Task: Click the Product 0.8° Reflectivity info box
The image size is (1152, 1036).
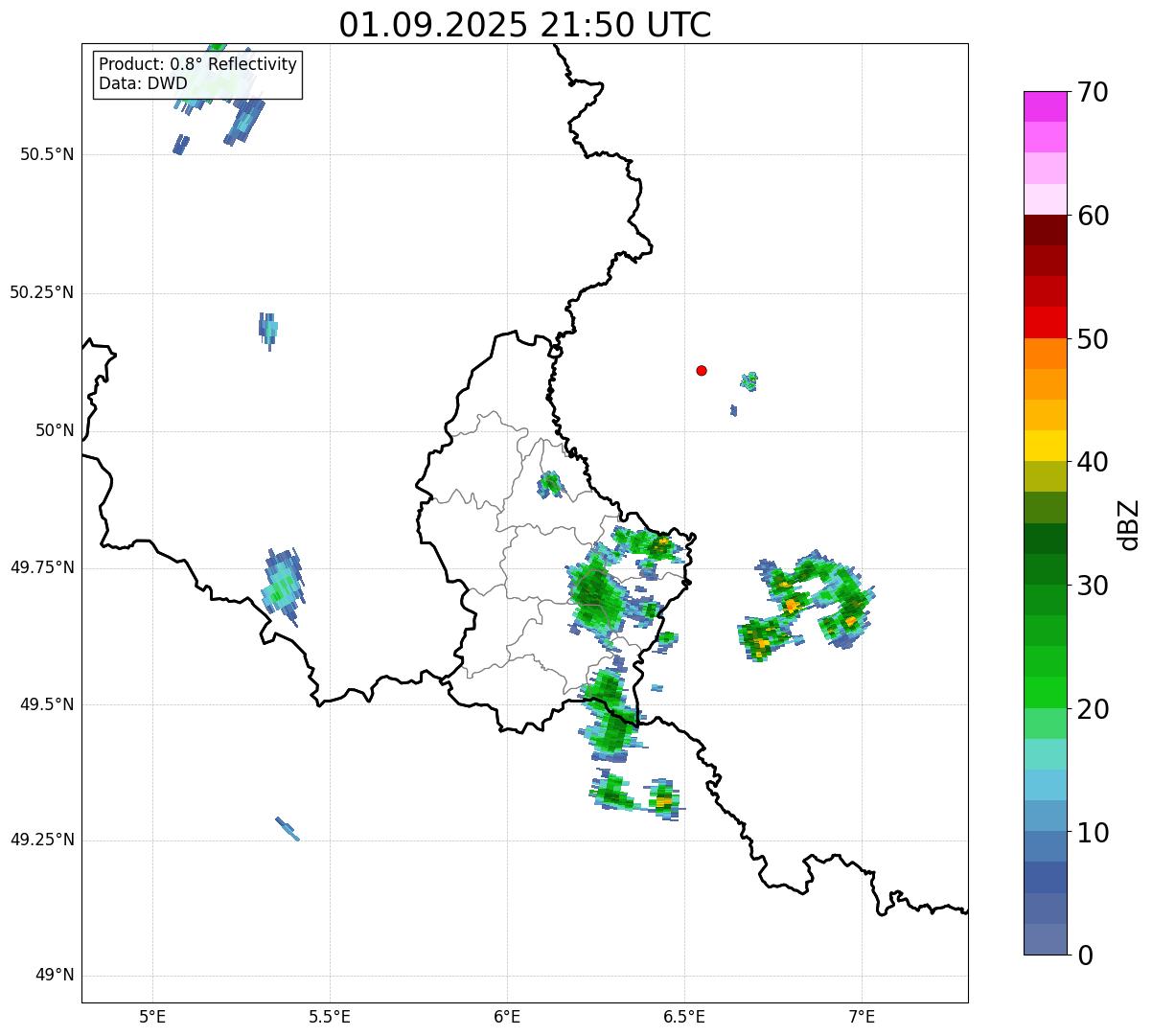Action: (197, 75)
